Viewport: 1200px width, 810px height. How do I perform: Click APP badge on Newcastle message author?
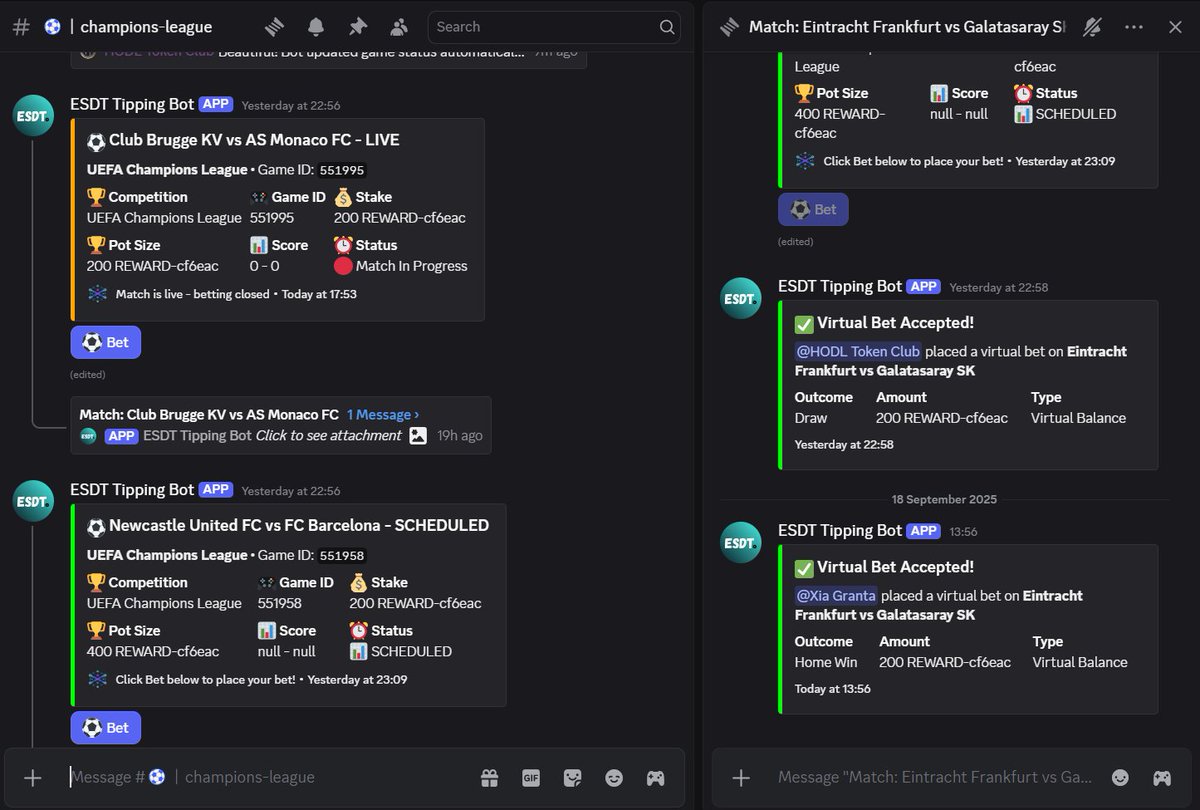click(x=216, y=490)
